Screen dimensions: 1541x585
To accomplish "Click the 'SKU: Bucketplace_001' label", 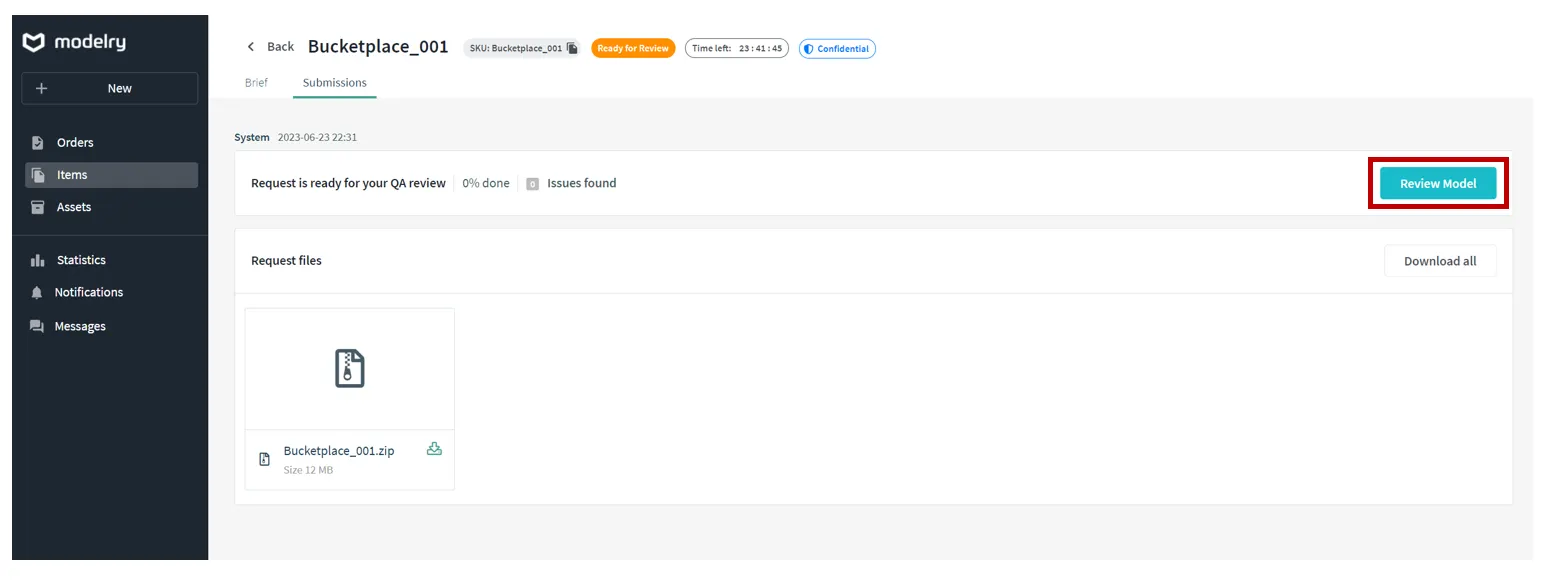I will point(516,48).
